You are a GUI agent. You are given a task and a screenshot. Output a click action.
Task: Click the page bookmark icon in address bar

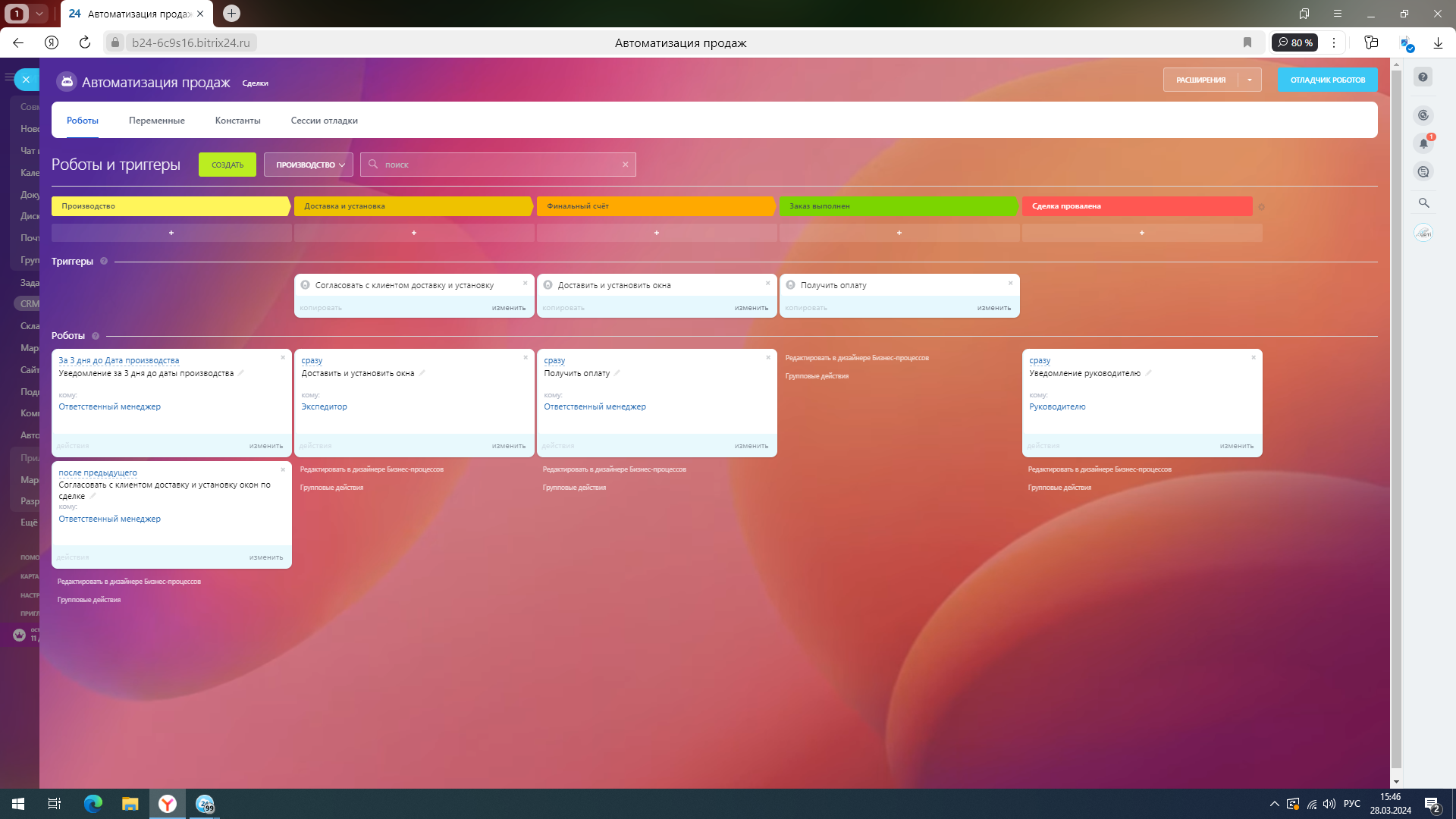(1247, 43)
